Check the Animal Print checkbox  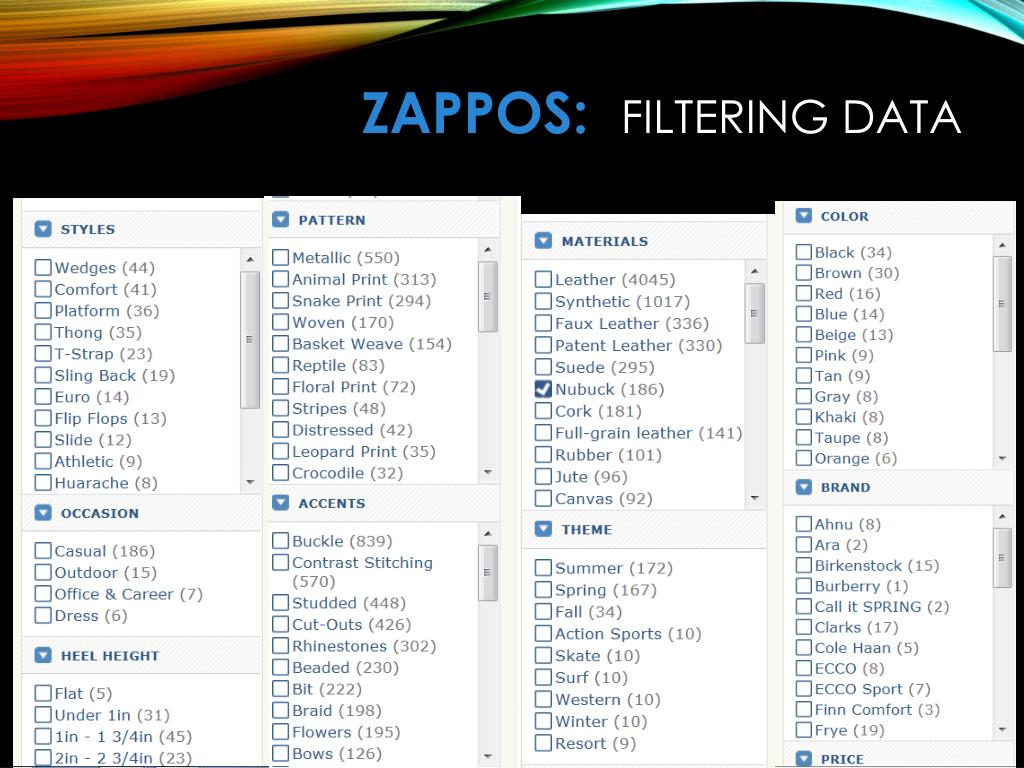[x=281, y=279]
